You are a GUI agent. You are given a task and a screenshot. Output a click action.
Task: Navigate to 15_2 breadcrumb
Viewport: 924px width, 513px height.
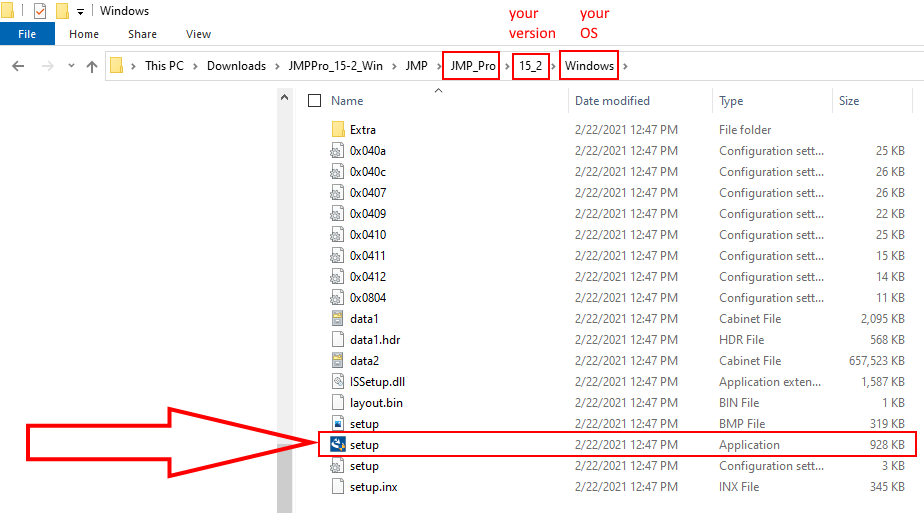pyautogui.click(x=530, y=66)
